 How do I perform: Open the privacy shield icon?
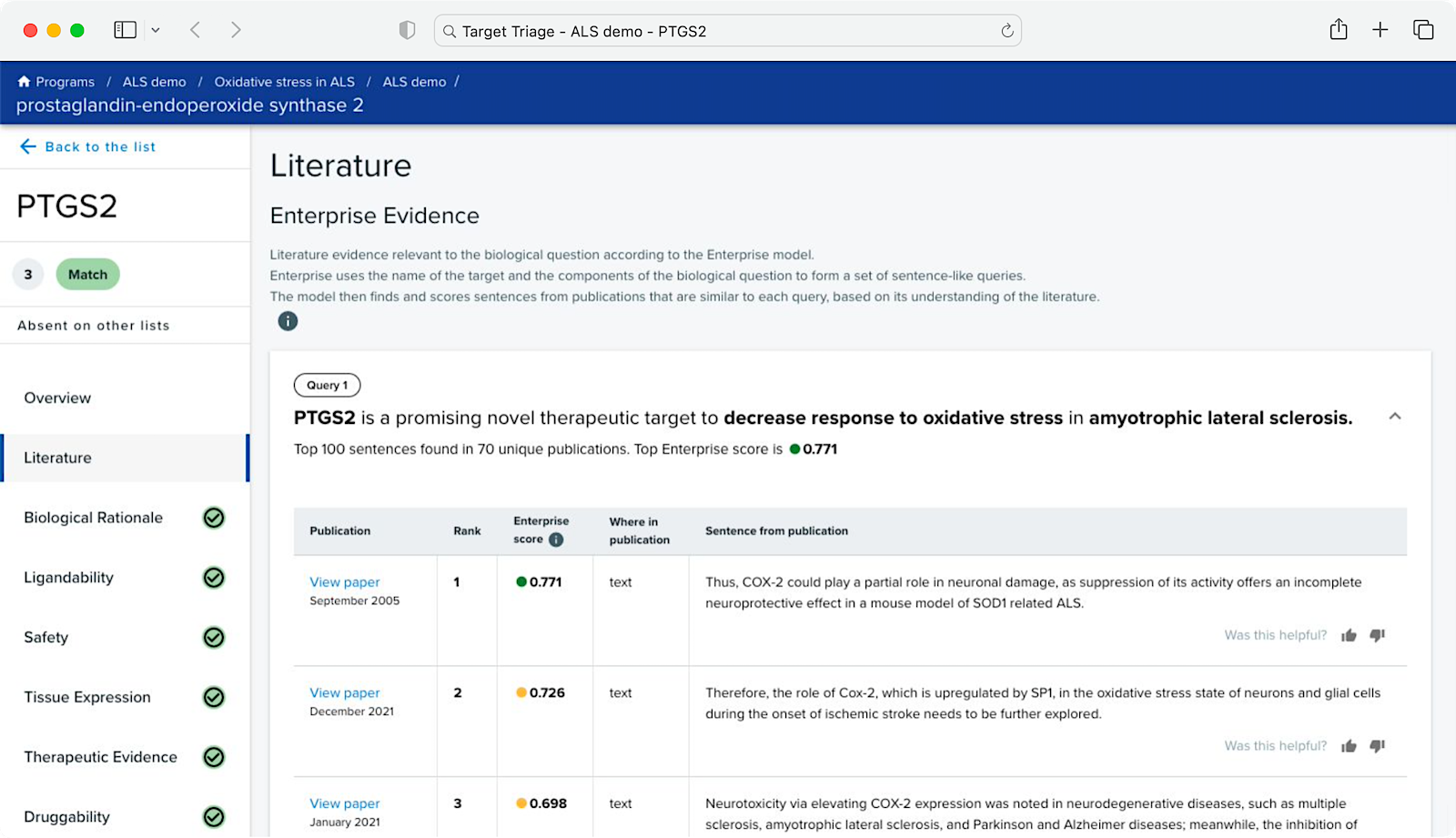pyautogui.click(x=407, y=30)
